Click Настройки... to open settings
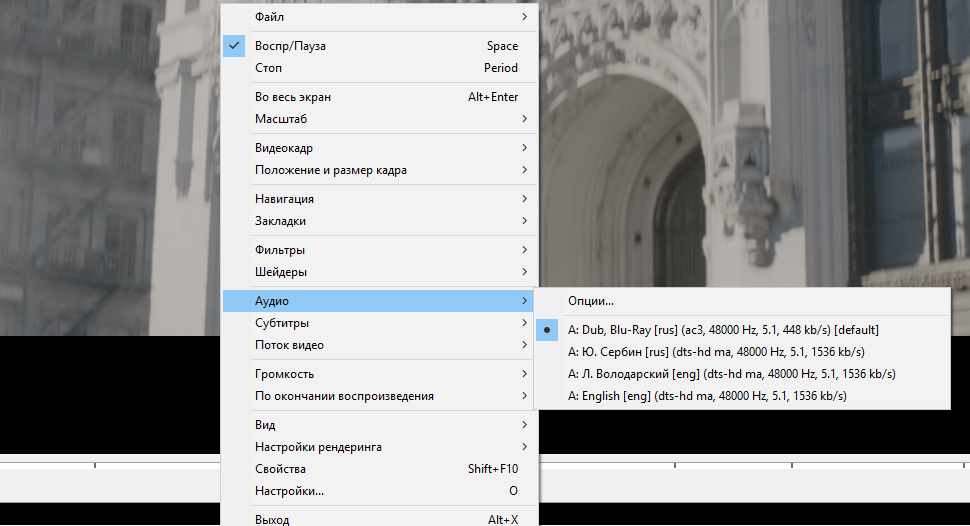Image resolution: width=970 pixels, height=526 pixels. pos(289,491)
